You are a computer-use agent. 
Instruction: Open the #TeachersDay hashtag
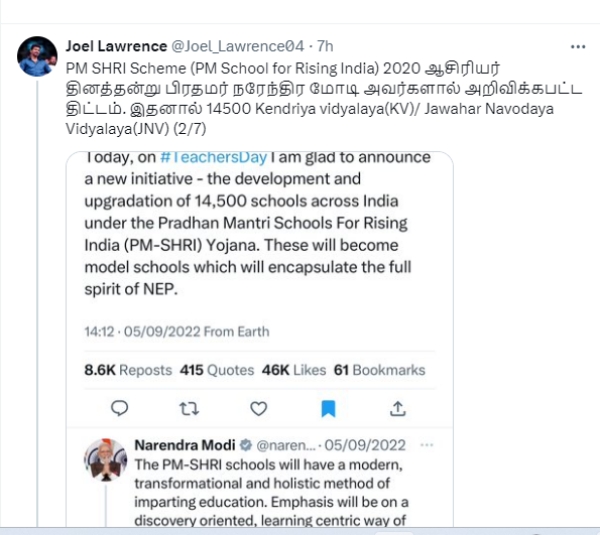pos(214,157)
